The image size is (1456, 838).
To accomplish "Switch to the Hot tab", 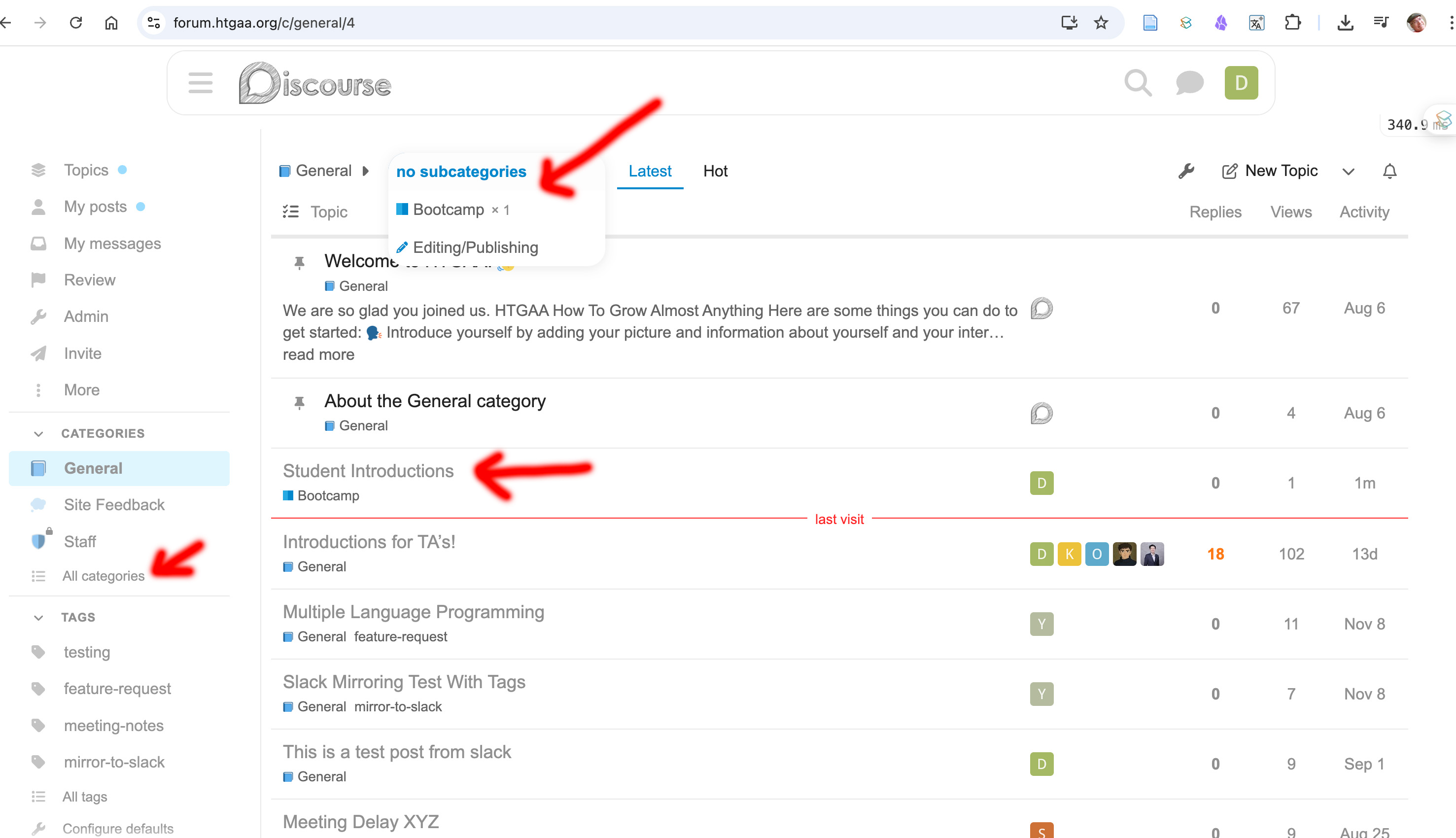I will 715,171.
